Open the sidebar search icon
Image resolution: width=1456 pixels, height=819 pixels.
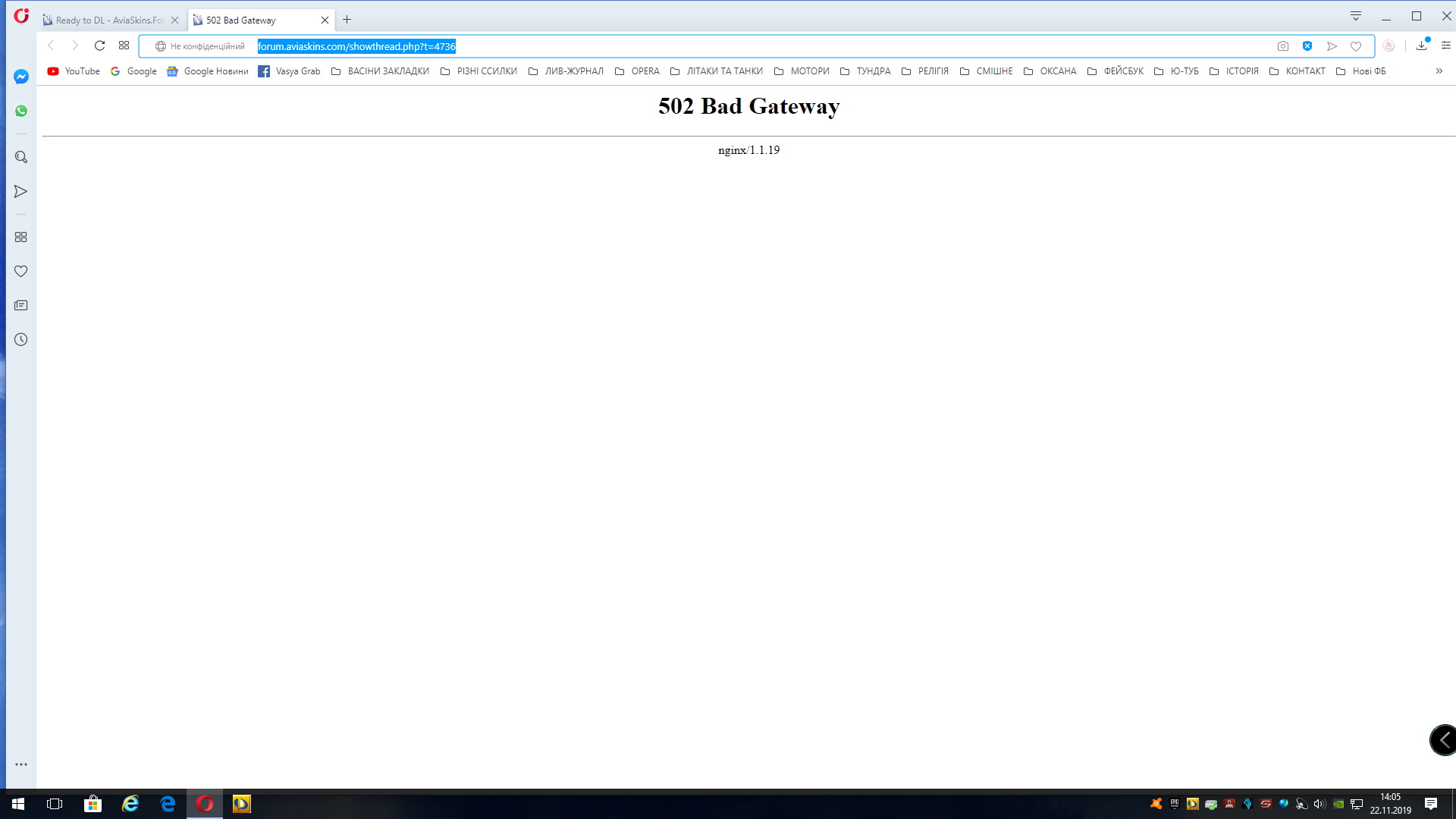coord(21,157)
